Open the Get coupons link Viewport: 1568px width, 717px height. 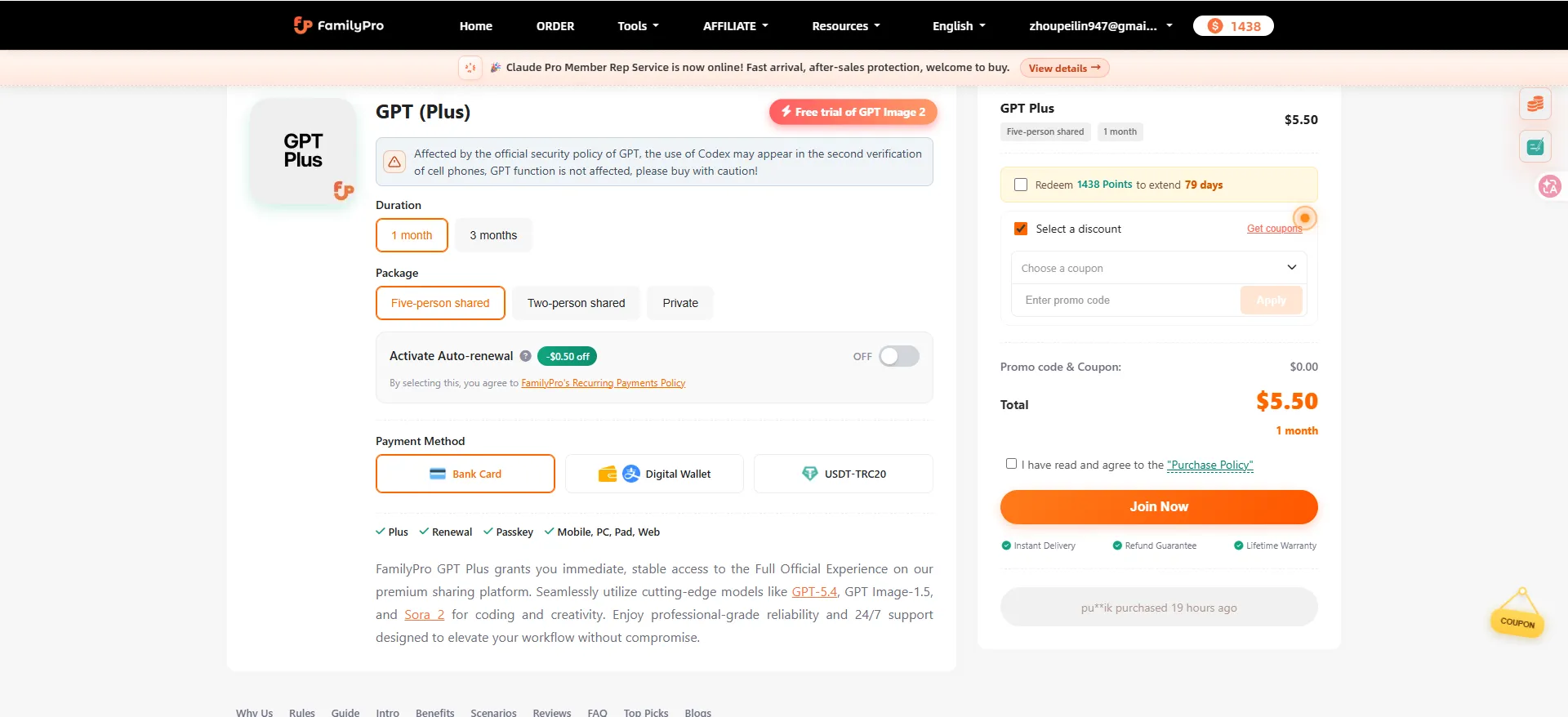[x=1274, y=229]
